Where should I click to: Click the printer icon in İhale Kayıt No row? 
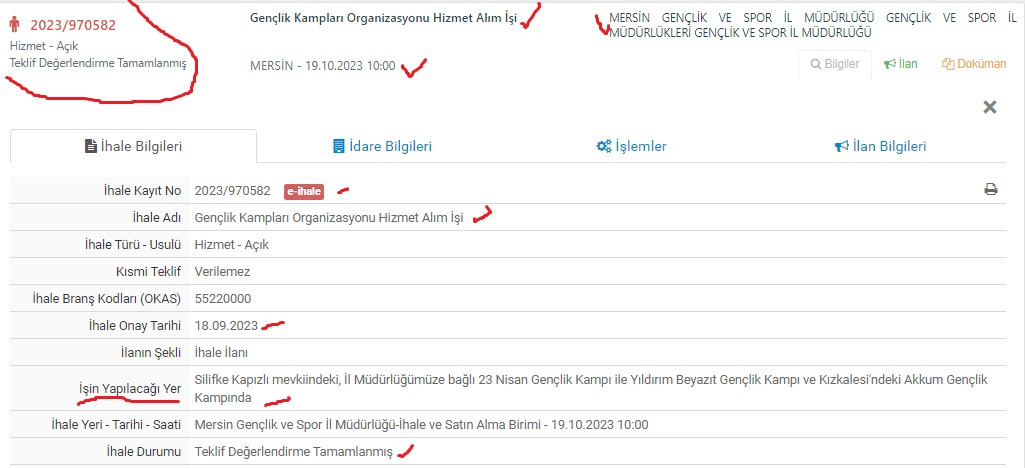[991, 190]
